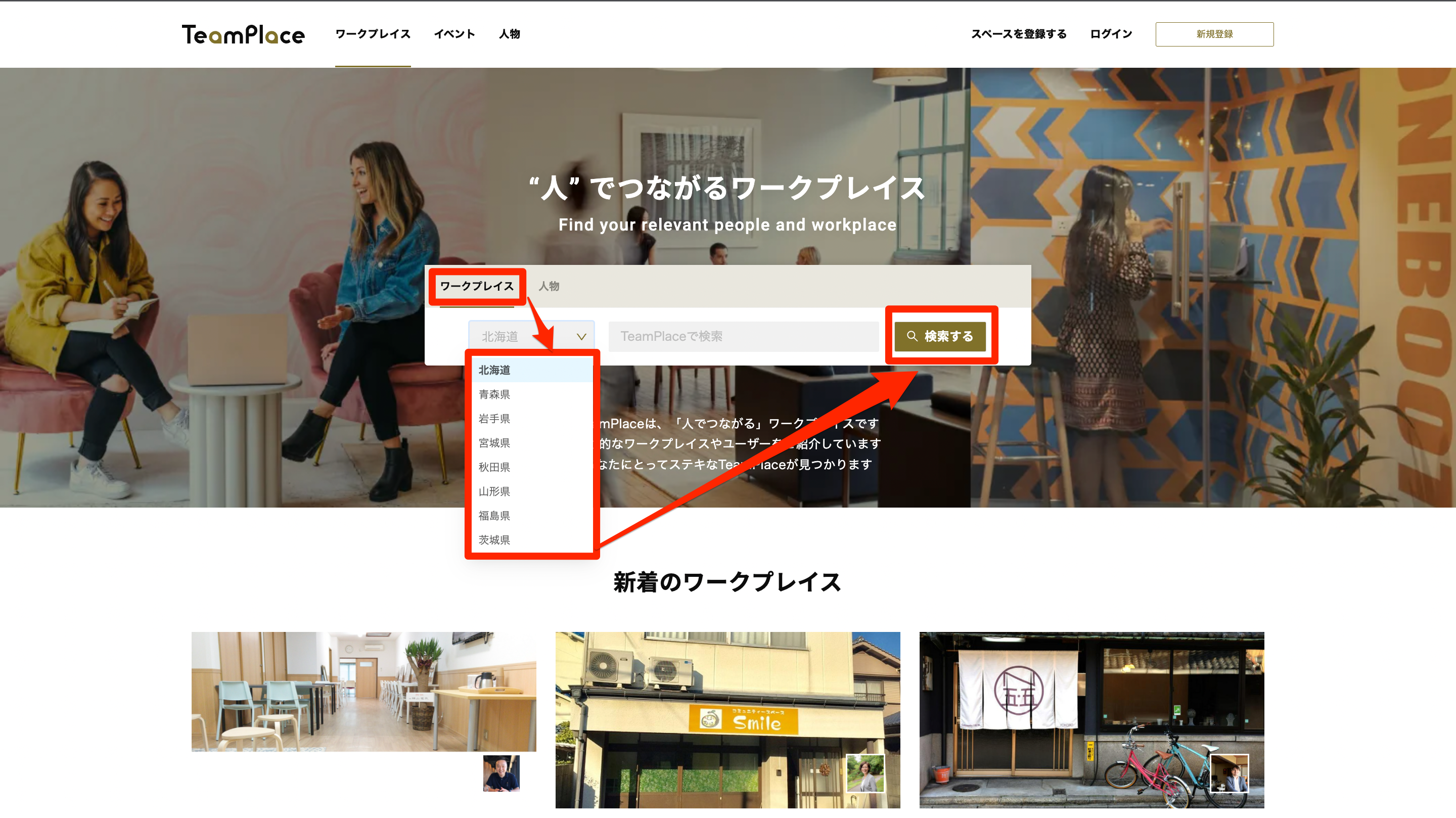
Task: Select the ワークプレイス search tab
Action: 476,286
